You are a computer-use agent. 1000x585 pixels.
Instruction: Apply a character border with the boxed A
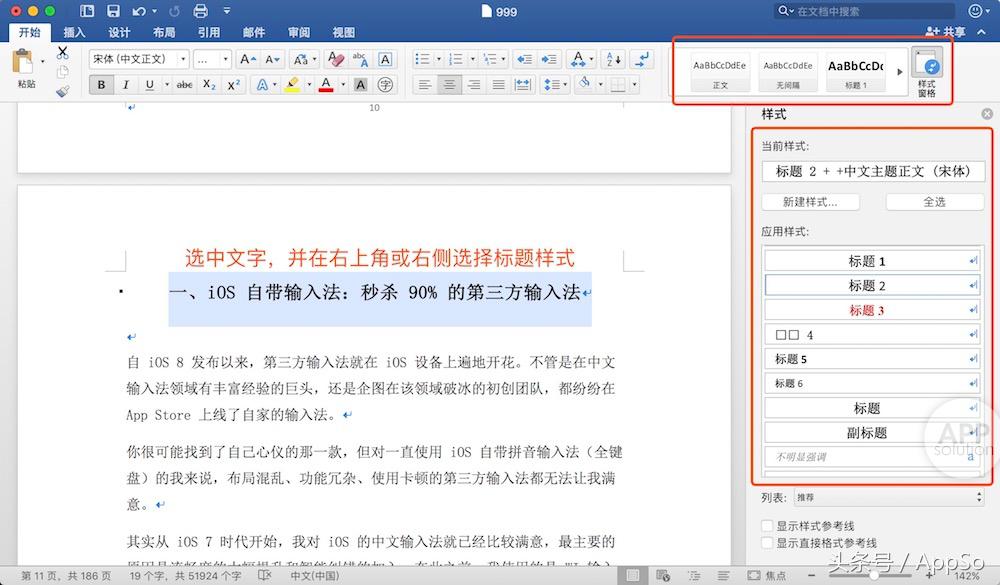pyautogui.click(x=385, y=59)
